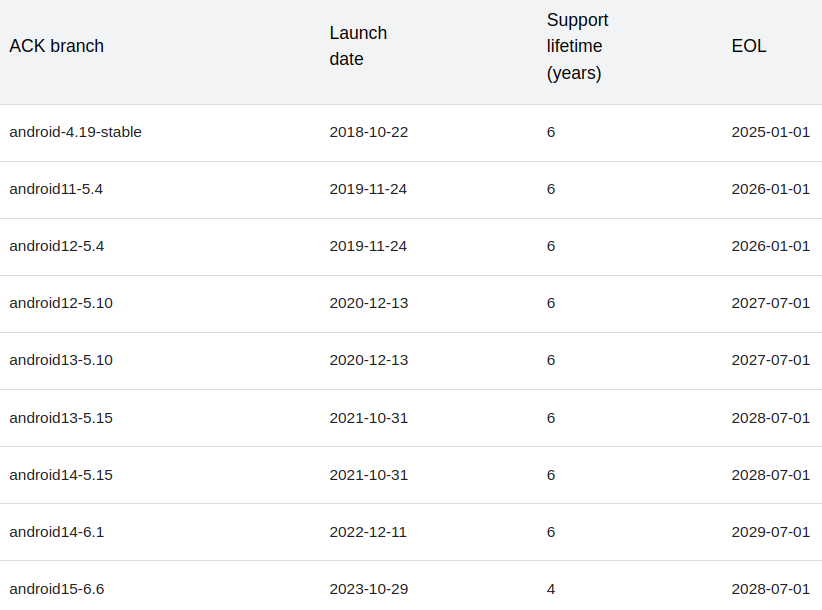
Task: Click the ACK branch column header
Action: click(x=56, y=46)
